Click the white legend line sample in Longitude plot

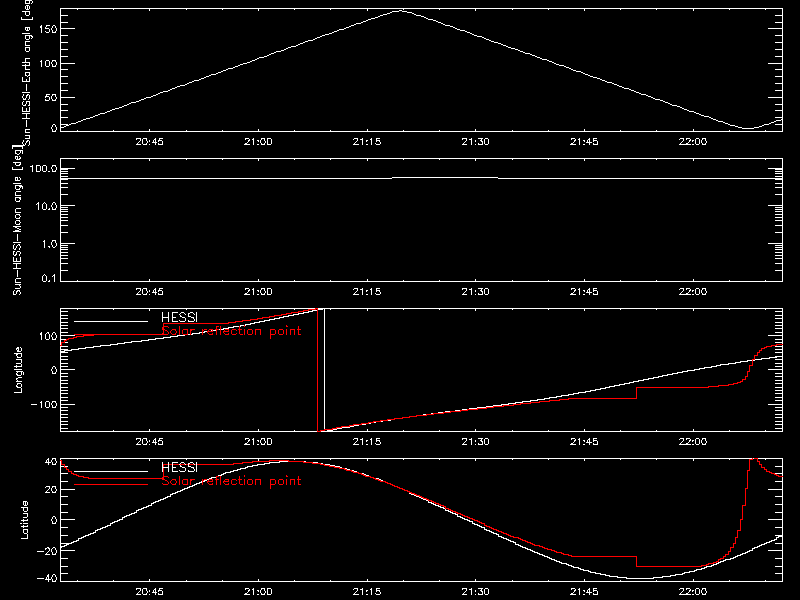point(111,321)
